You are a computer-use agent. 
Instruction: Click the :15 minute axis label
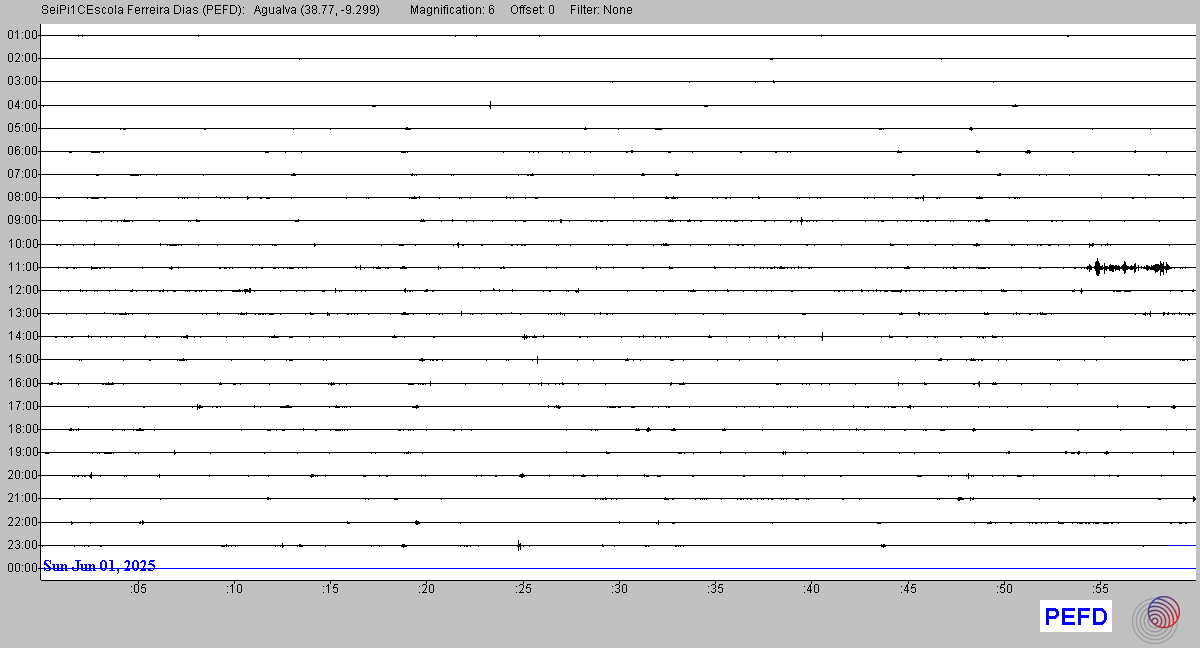tap(330, 589)
